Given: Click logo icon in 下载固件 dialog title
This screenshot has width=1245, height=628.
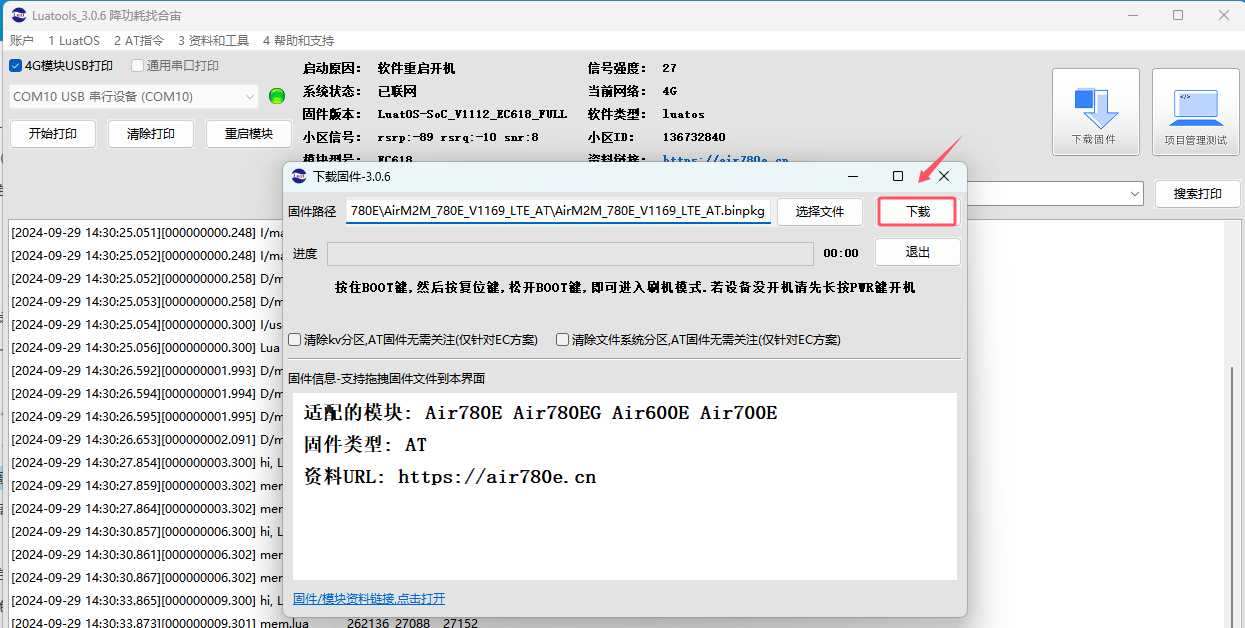Looking at the screenshot, I should tap(299, 176).
